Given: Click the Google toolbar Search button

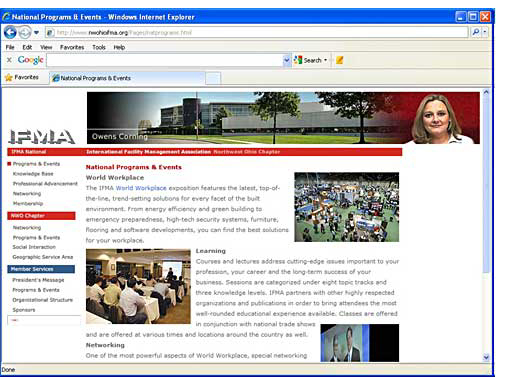Looking at the screenshot, I should pos(308,60).
